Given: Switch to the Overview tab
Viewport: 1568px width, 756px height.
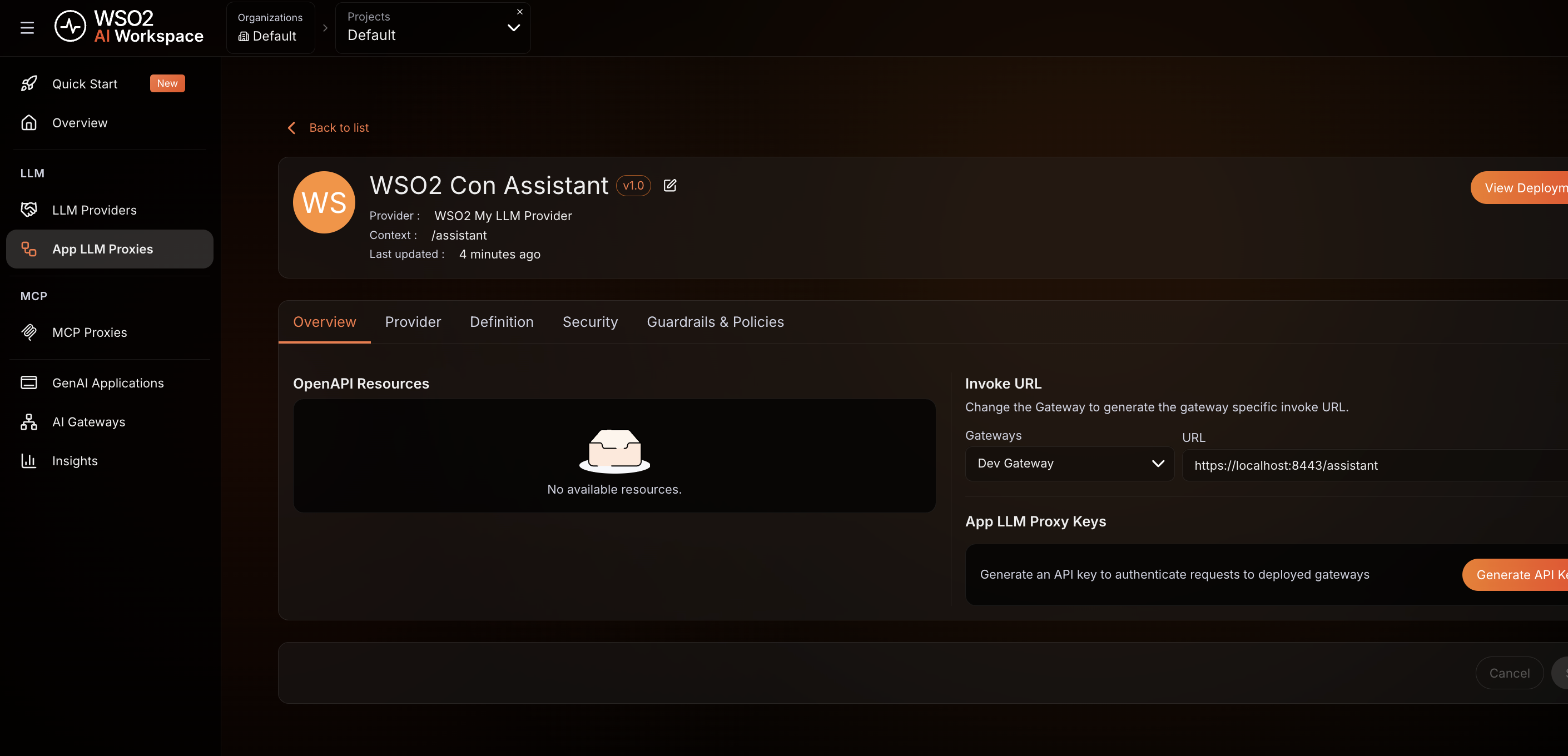Looking at the screenshot, I should [324, 322].
